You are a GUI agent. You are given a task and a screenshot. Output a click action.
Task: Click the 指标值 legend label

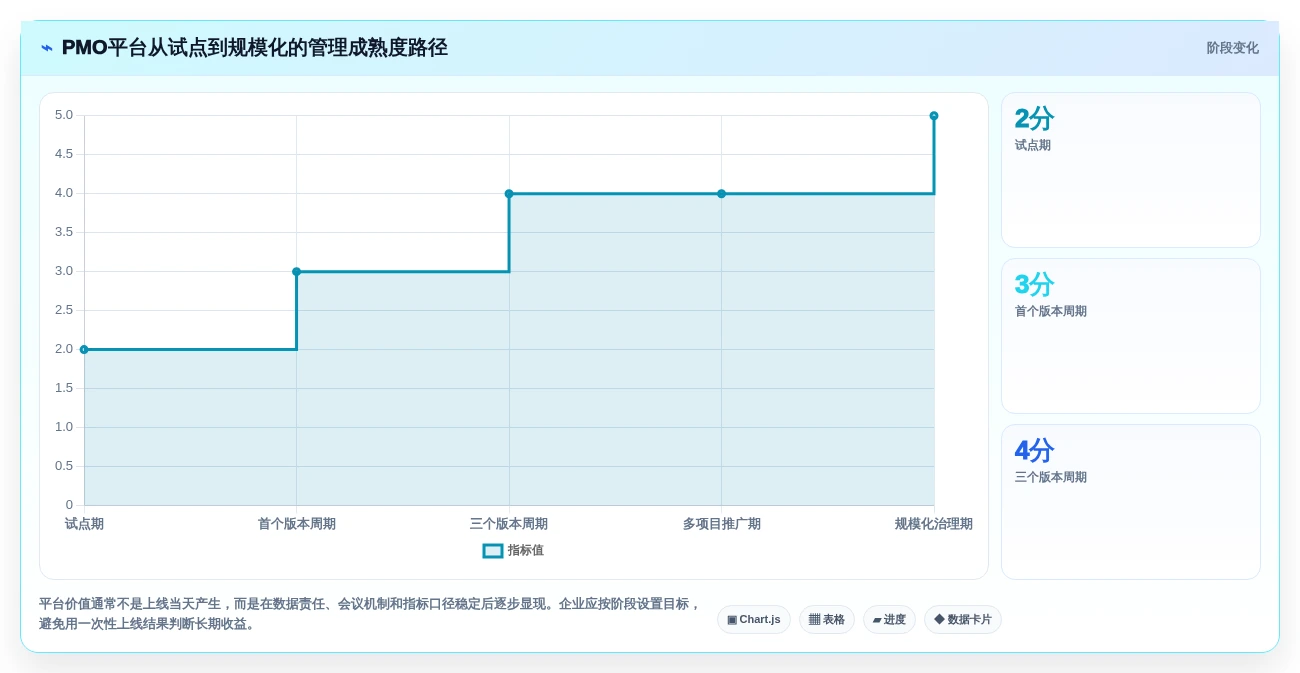pos(526,551)
